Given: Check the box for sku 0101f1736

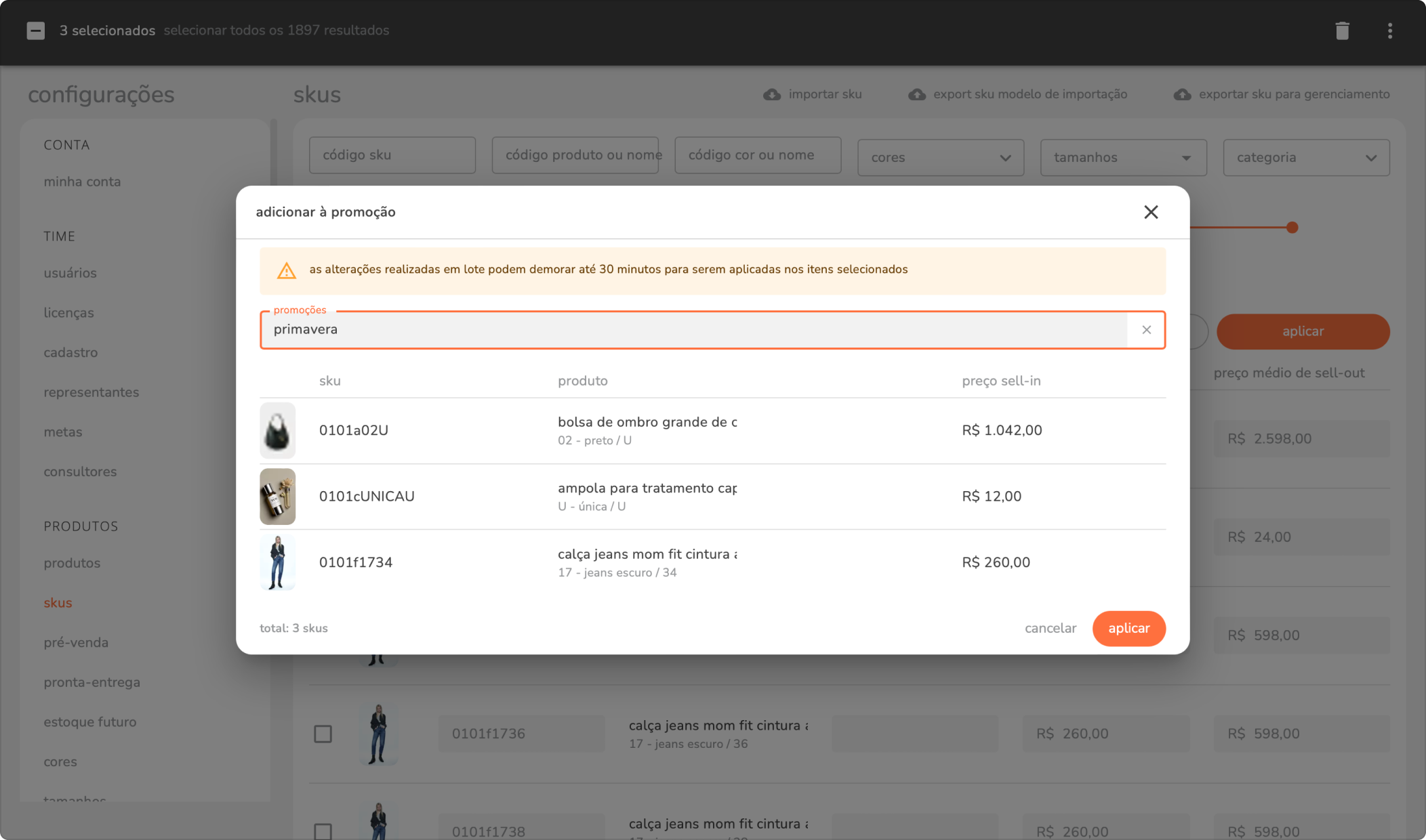Looking at the screenshot, I should [323, 734].
